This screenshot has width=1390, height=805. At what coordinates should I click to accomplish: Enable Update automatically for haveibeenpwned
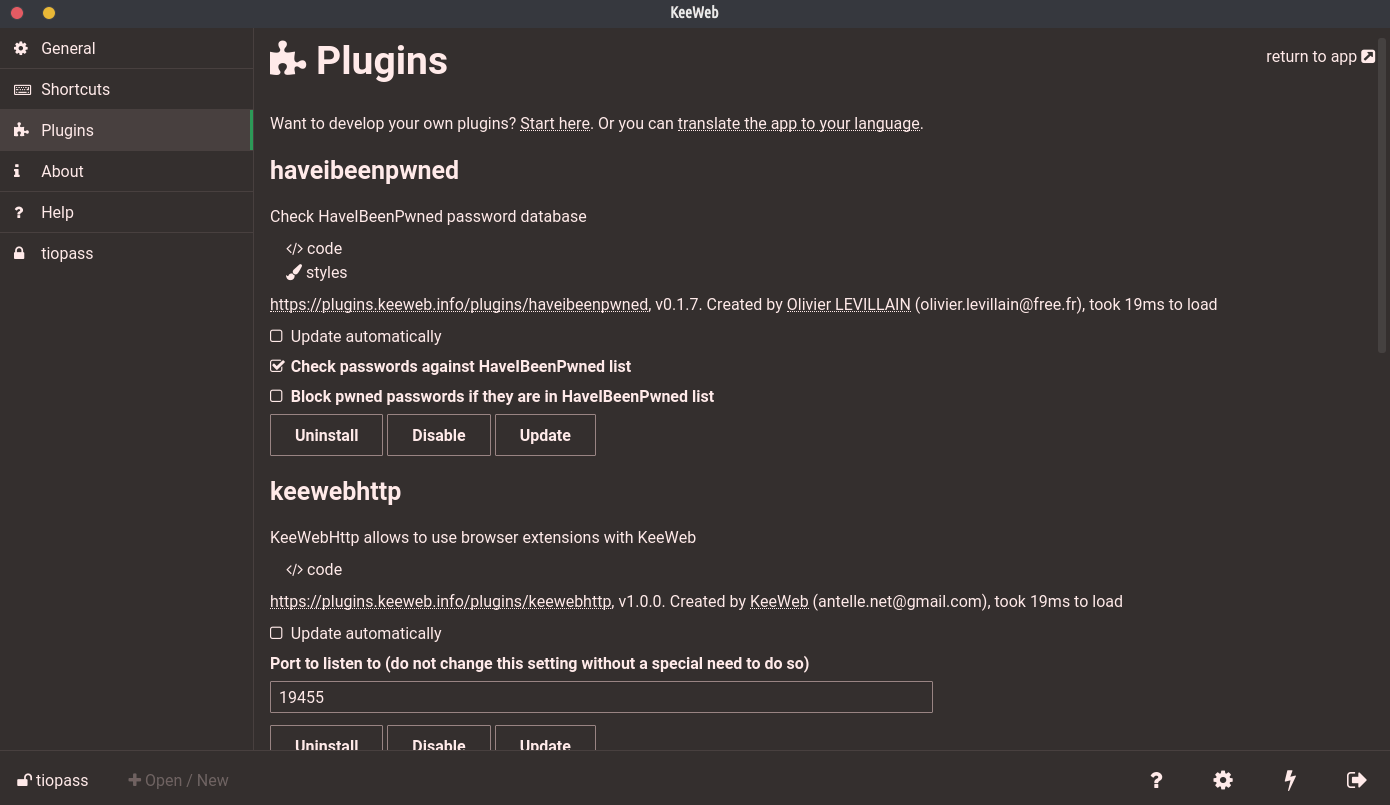click(x=276, y=336)
